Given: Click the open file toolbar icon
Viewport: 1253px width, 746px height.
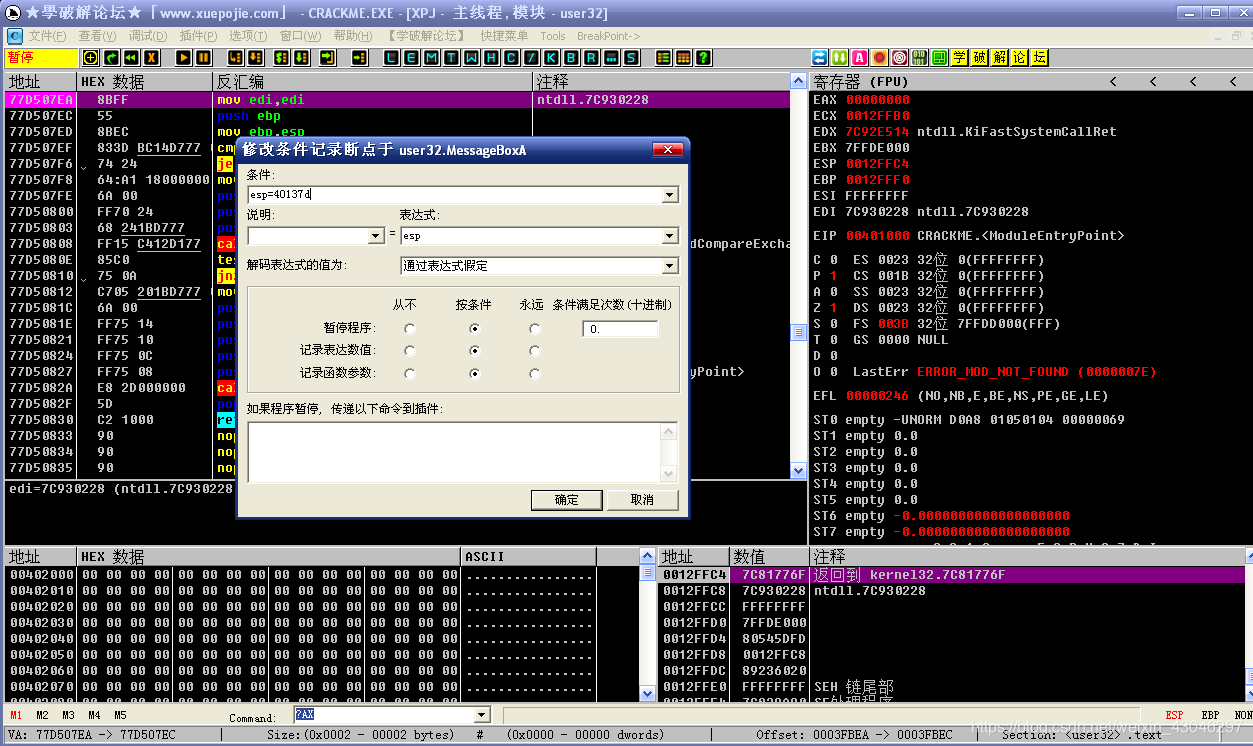Looking at the screenshot, I should pyautogui.click(x=89, y=58).
